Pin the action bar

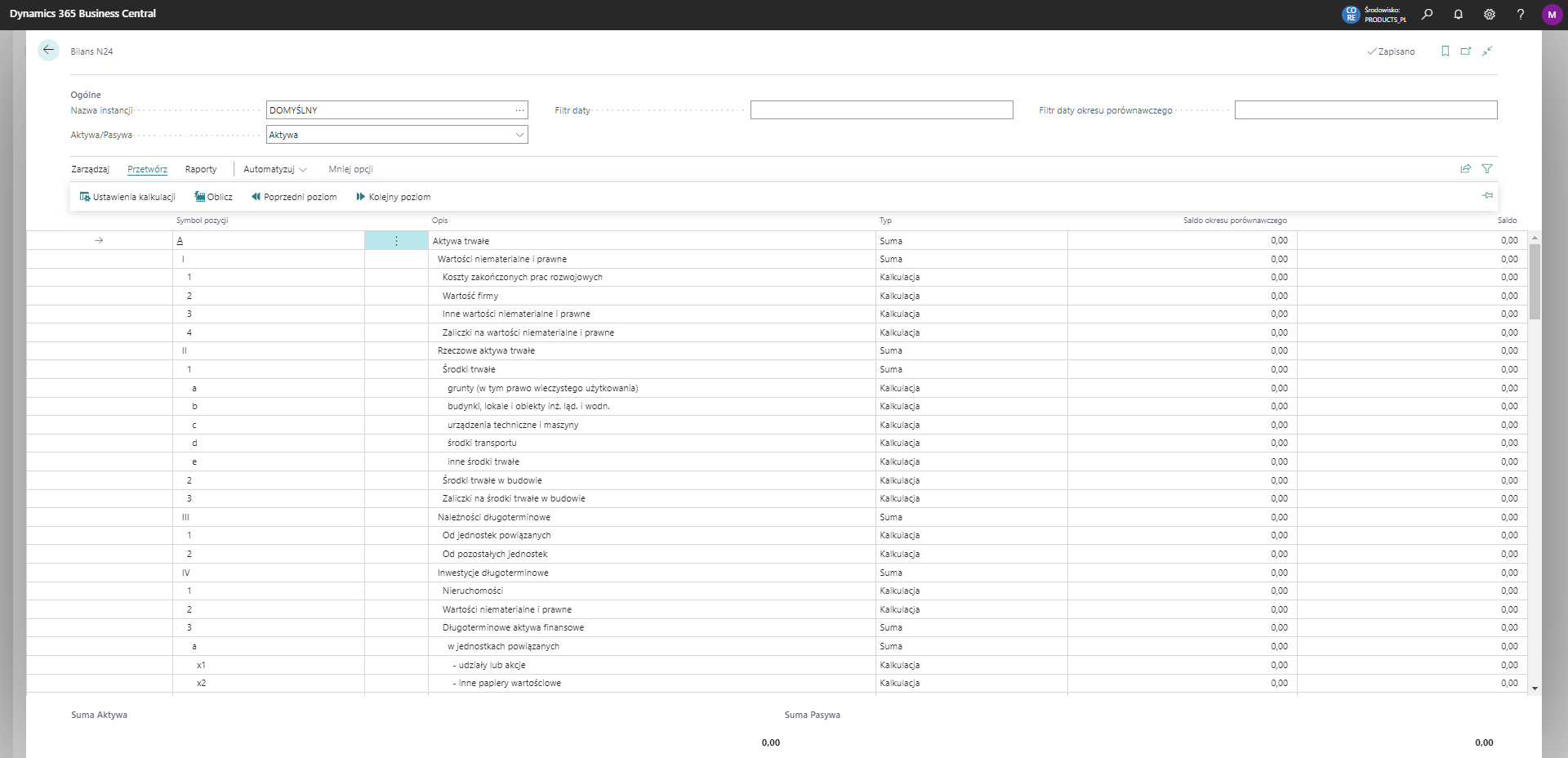(x=1487, y=196)
